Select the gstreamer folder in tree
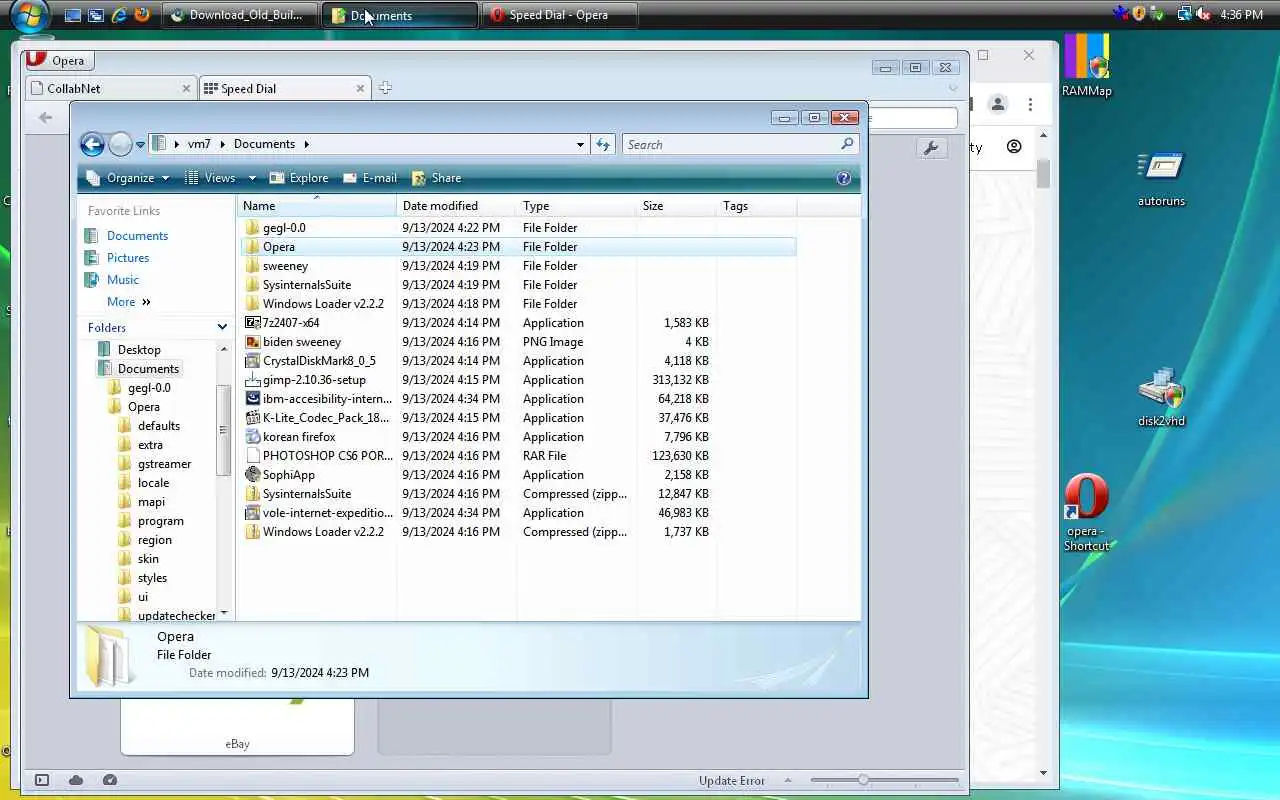The image size is (1280, 800). point(164,464)
